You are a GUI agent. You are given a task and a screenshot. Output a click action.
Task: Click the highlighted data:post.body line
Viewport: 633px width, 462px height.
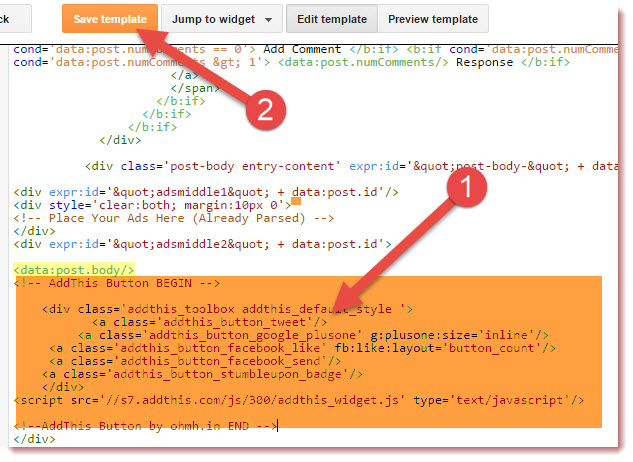tap(74, 270)
